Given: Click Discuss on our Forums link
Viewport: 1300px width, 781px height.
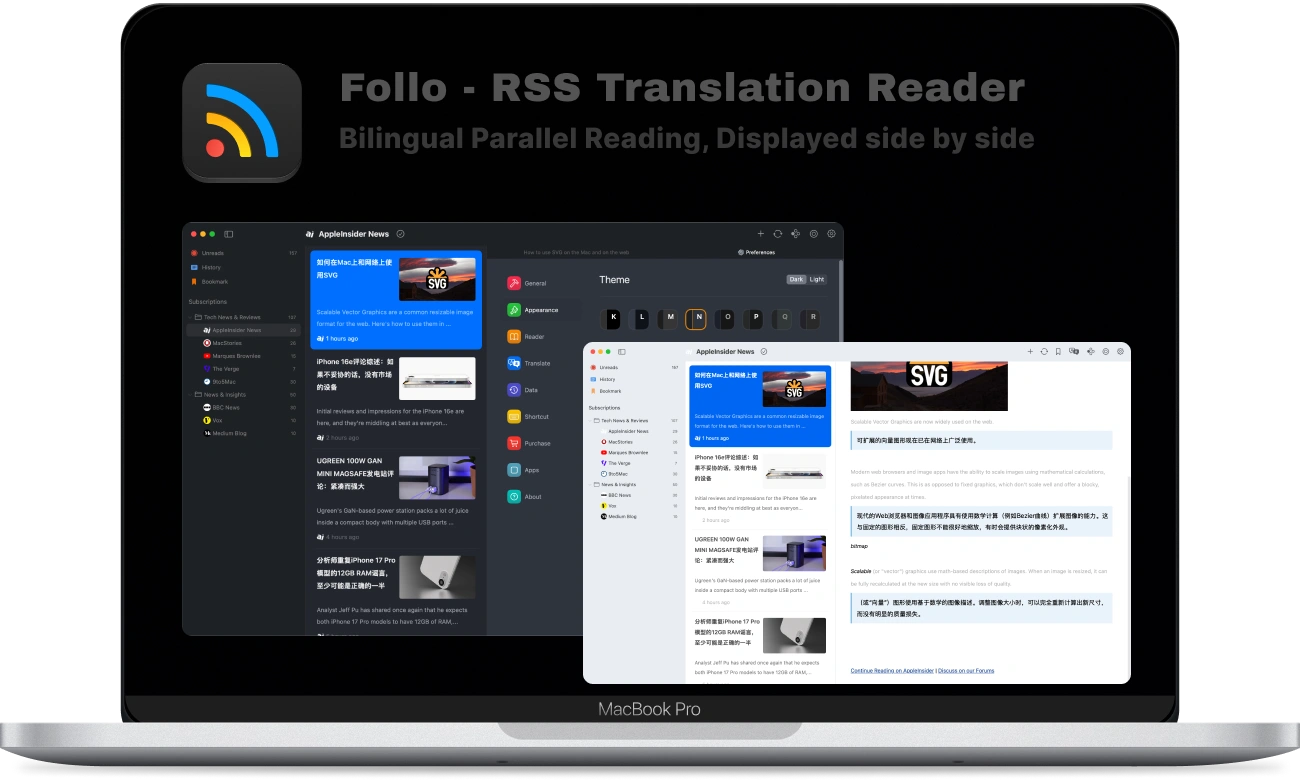Looking at the screenshot, I should pos(966,671).
